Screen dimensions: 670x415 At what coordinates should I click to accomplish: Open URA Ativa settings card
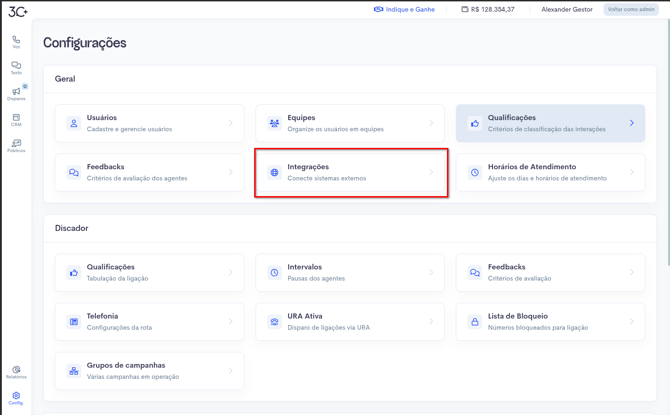point(349,321)
